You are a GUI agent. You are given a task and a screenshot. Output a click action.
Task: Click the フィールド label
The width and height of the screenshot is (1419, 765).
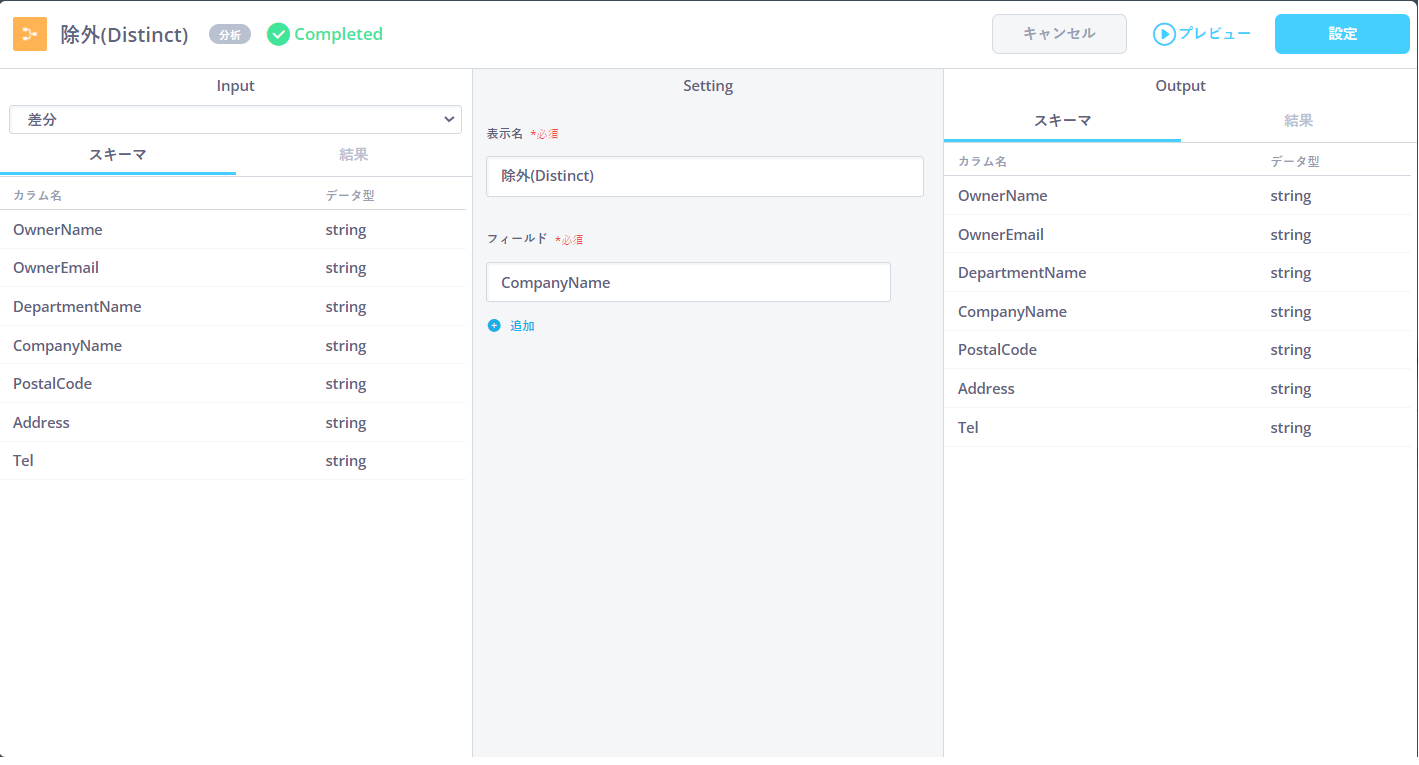[x=517, y=239]
